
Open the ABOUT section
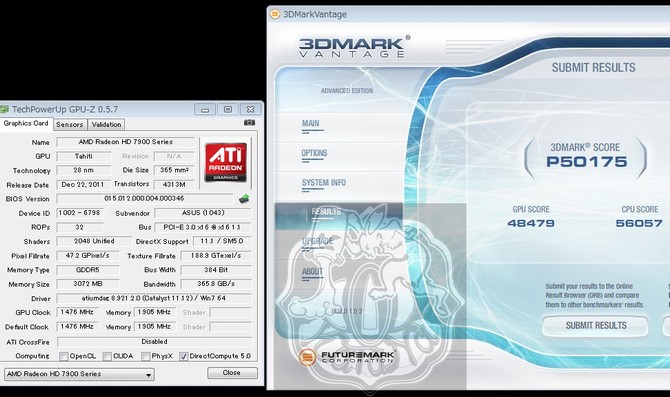312,271
